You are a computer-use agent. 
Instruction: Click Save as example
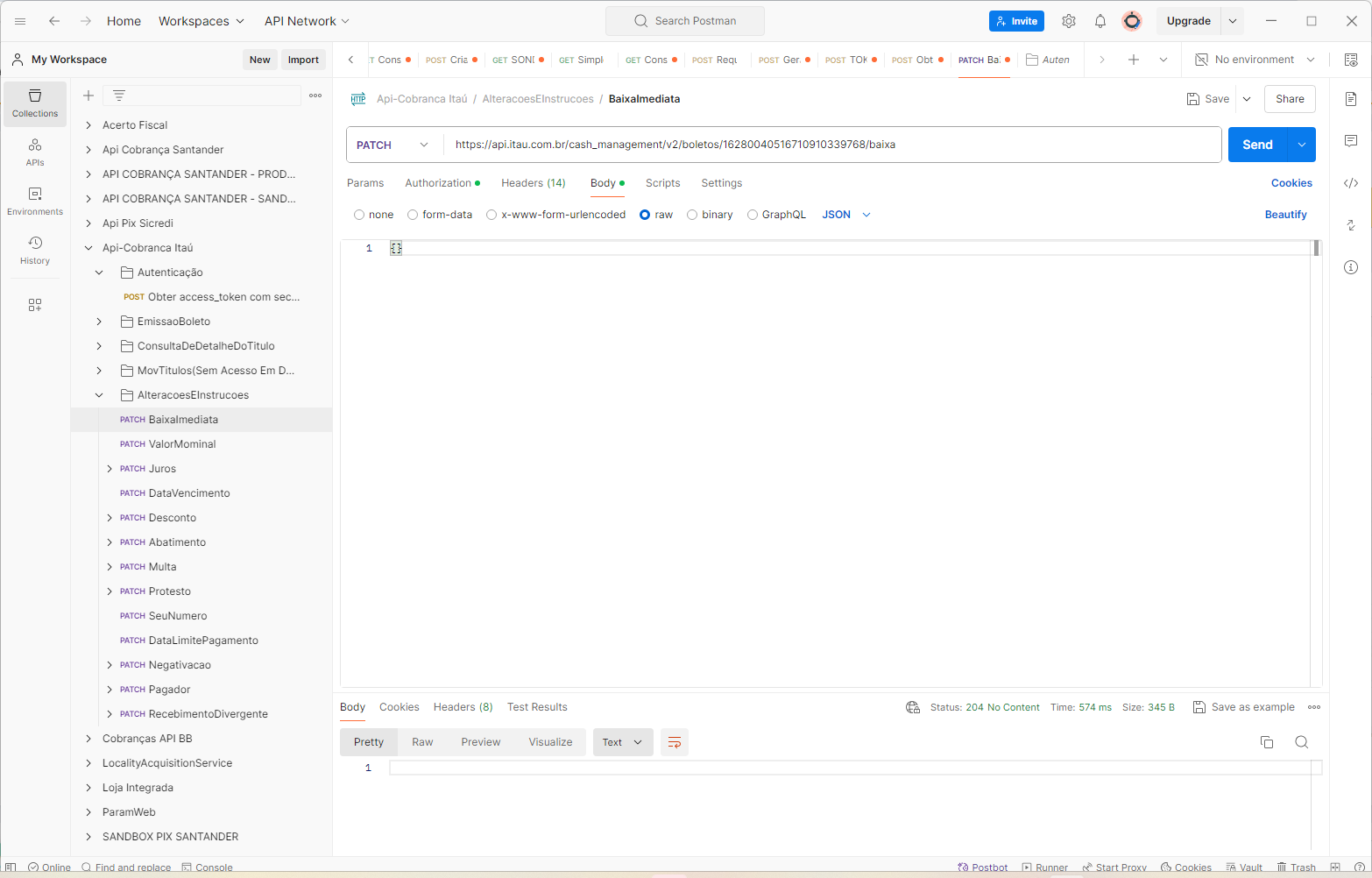pos(1244,707)
